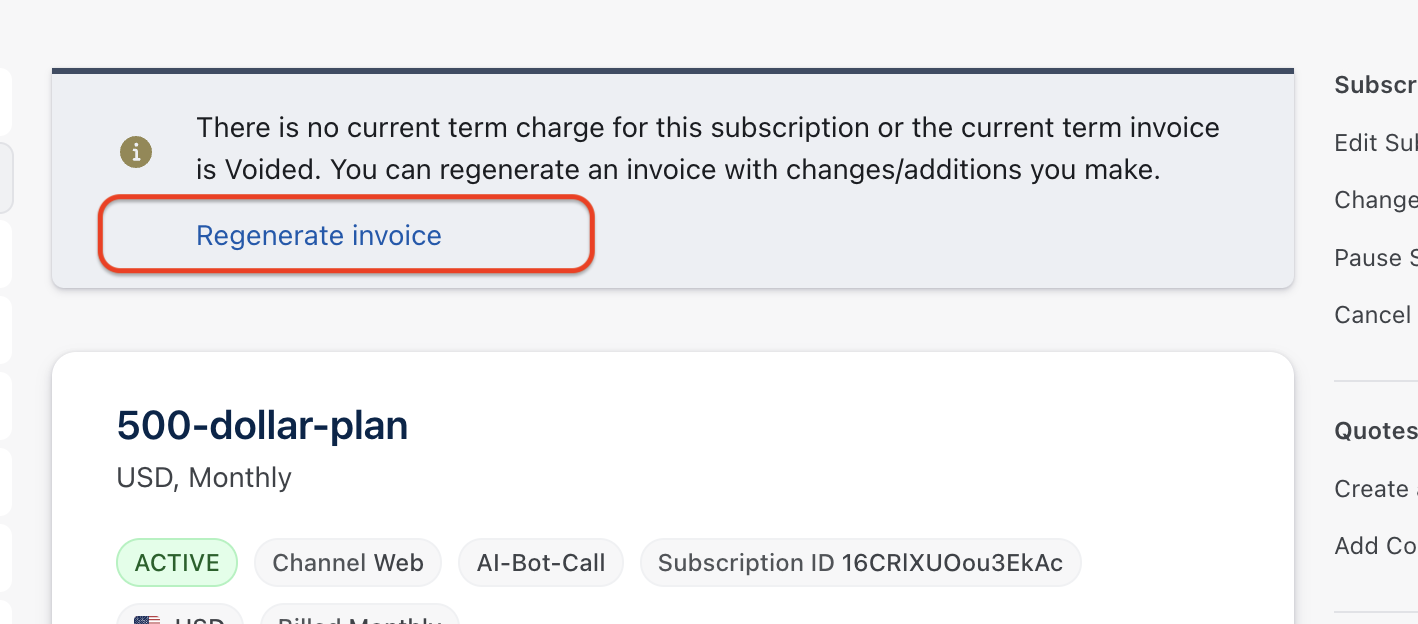The width and height of the screenshot is (1418, 624).
Task: Click Create under the Quotes section
Action: pos(1375,489)
